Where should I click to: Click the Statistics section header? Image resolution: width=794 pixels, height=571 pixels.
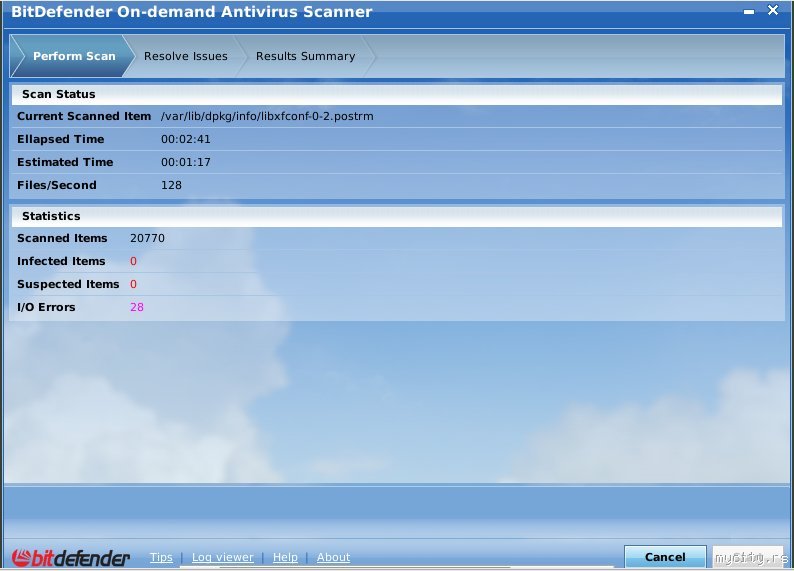tap(396, 216)
